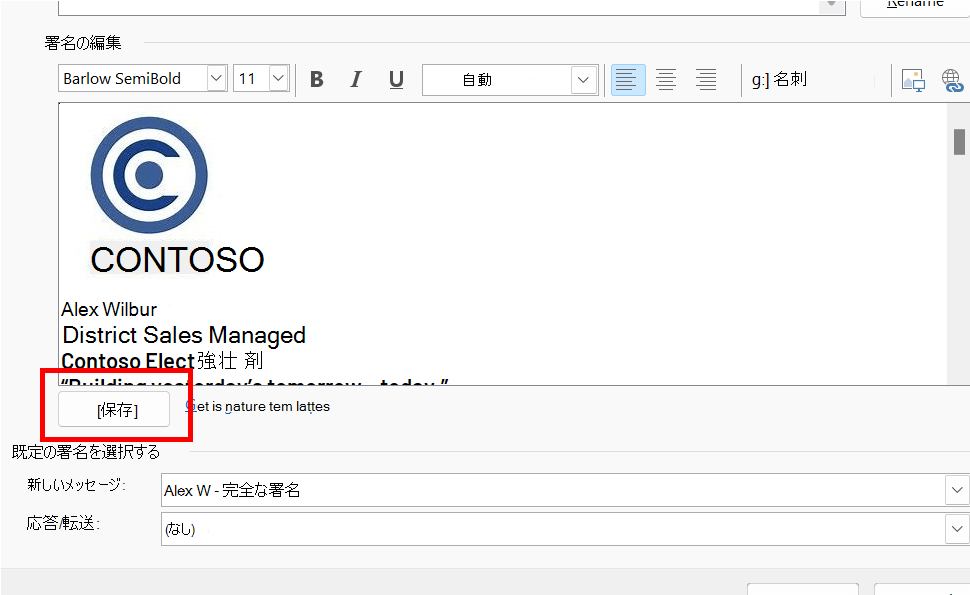Screen dimensions: 970x595
Task: Click the Rename button
Action: click(914, 5)
